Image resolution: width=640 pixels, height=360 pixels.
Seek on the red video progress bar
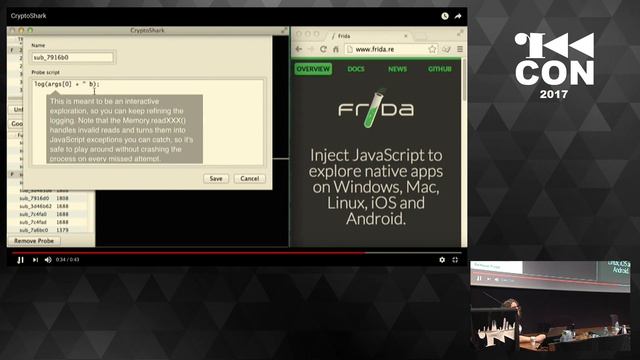237,253
